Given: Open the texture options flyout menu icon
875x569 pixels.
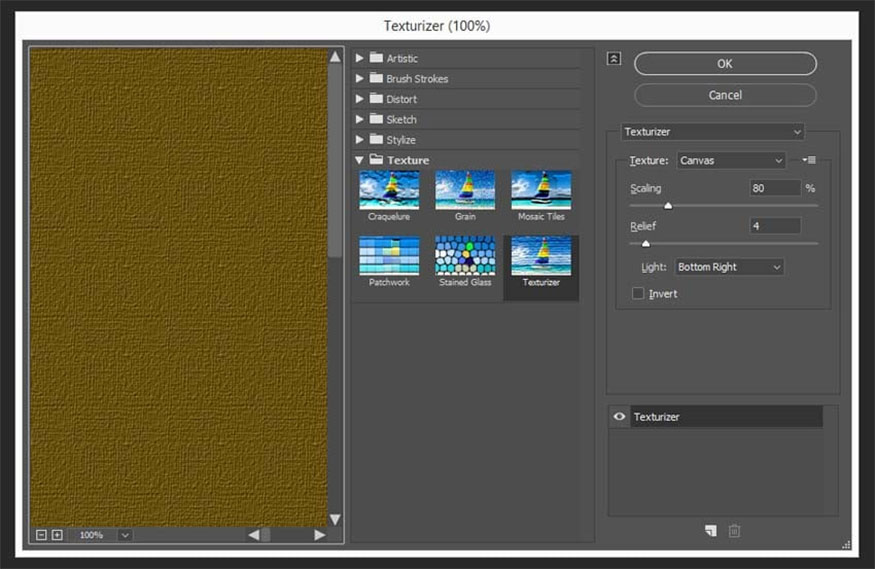Looking at the screenshot, I should [809, 160].
